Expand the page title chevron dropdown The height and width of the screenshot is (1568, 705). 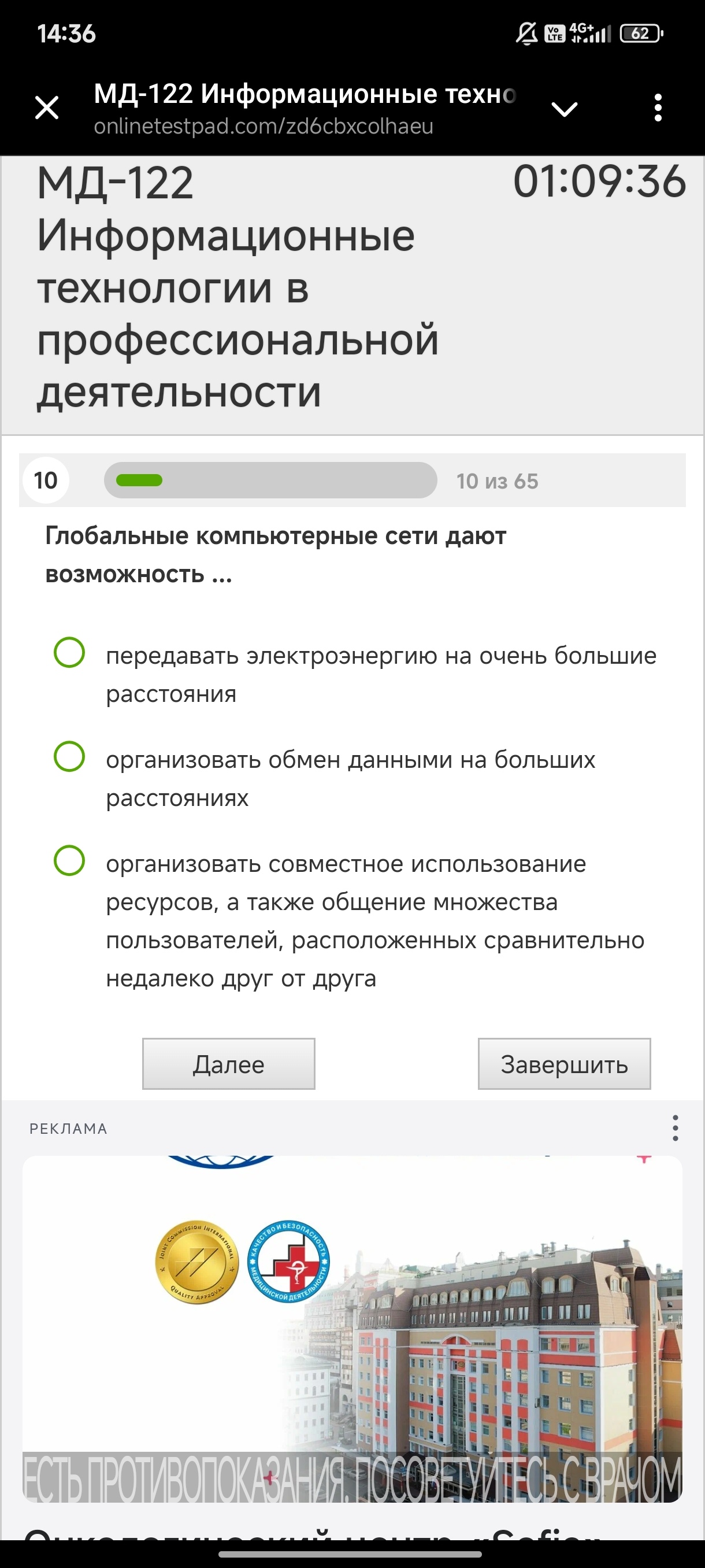564,110
